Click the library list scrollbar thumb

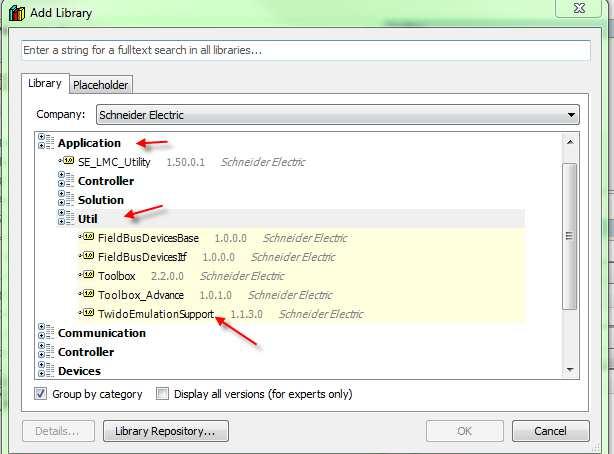[569, 236]
